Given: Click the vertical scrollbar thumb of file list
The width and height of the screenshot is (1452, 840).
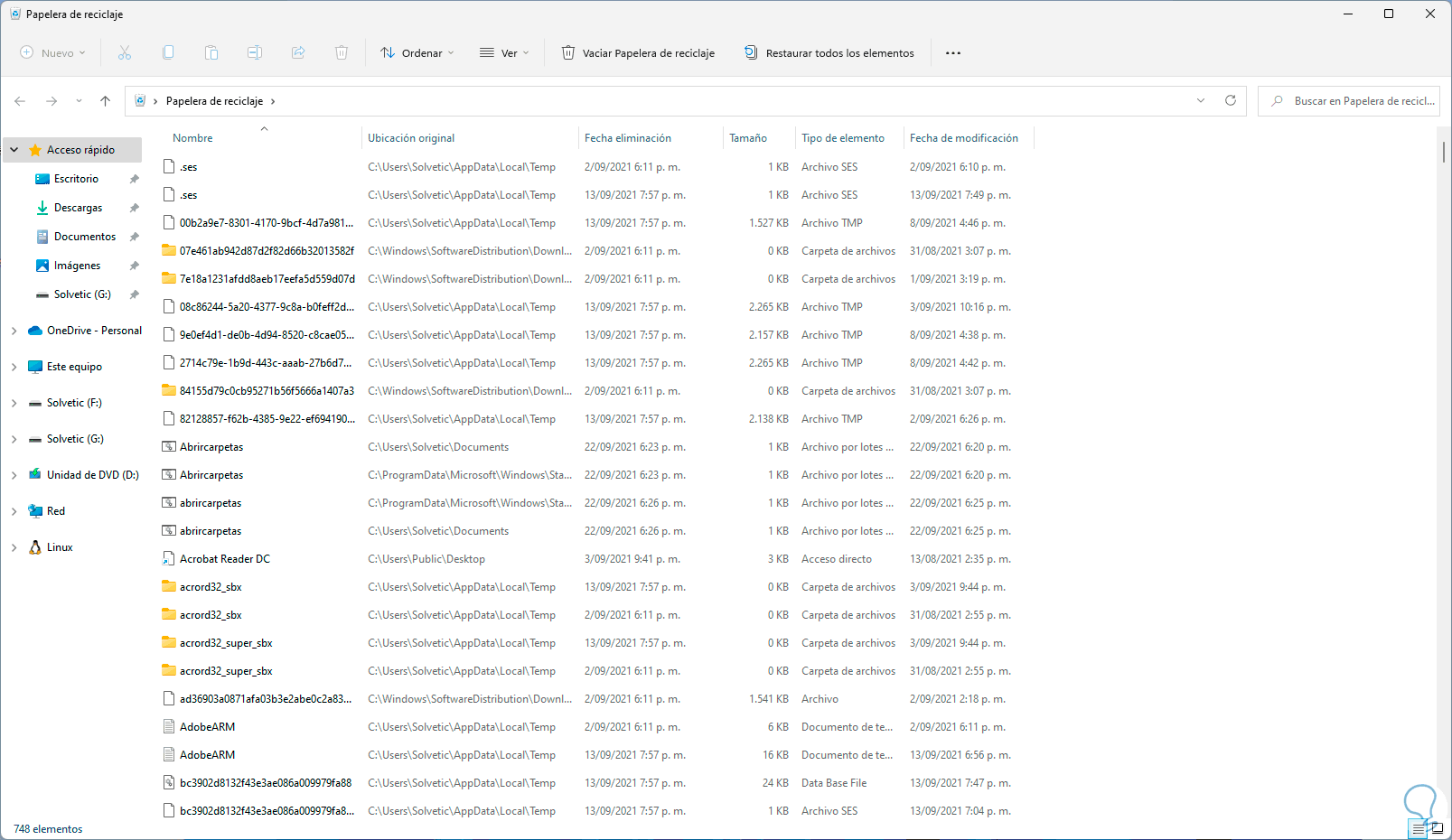Looking at the screenshot, I should coord(1444,151).
